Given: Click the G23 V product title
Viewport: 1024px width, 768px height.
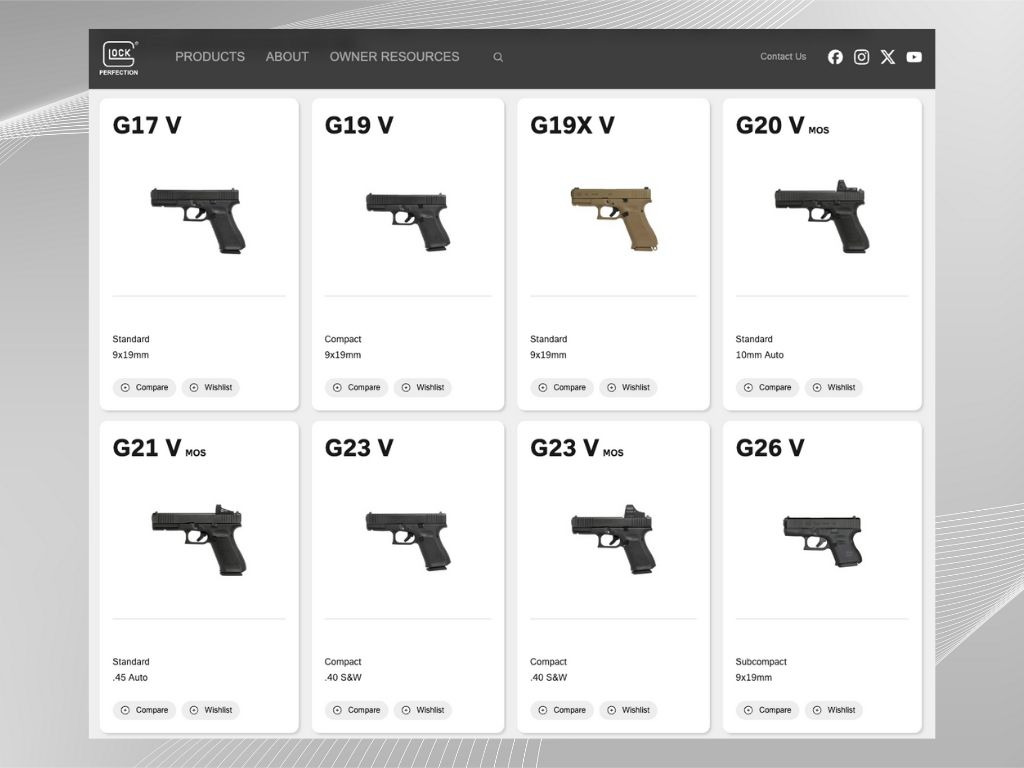Looking at the screenshot, I should (359, 448).
